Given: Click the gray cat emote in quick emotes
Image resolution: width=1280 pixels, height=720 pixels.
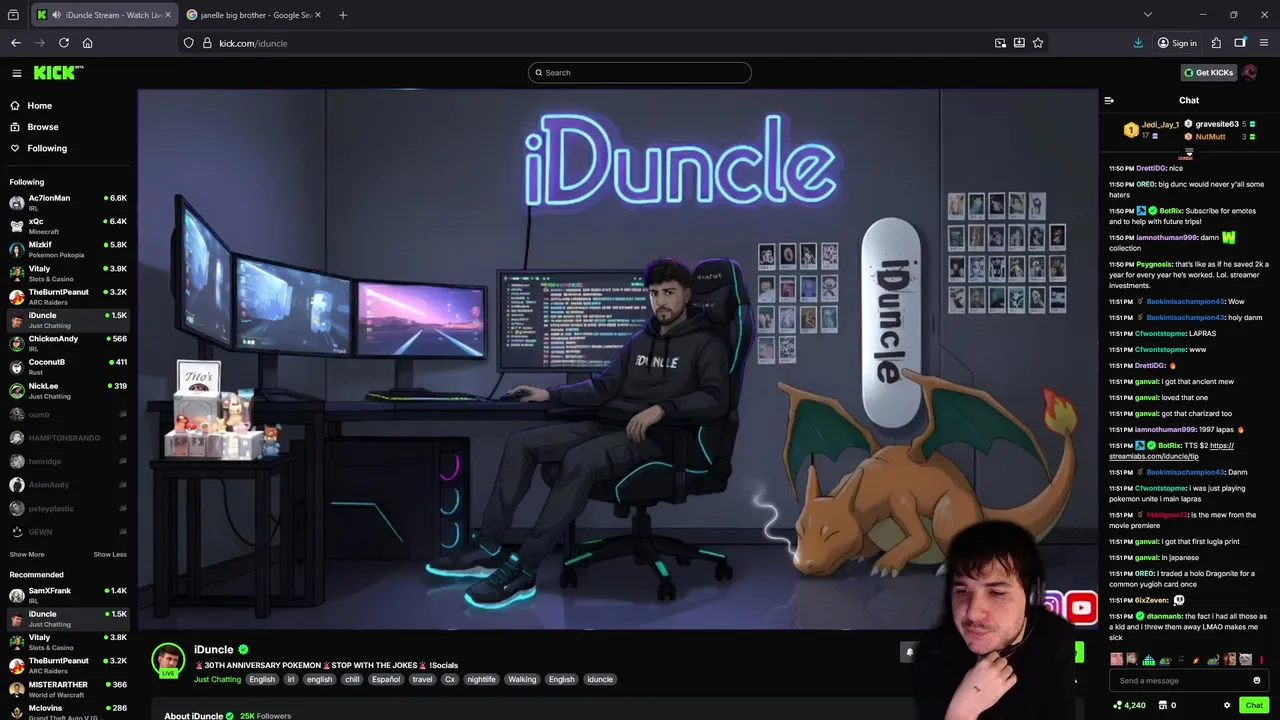Looking at the screenshot, I should (1246, 660).
